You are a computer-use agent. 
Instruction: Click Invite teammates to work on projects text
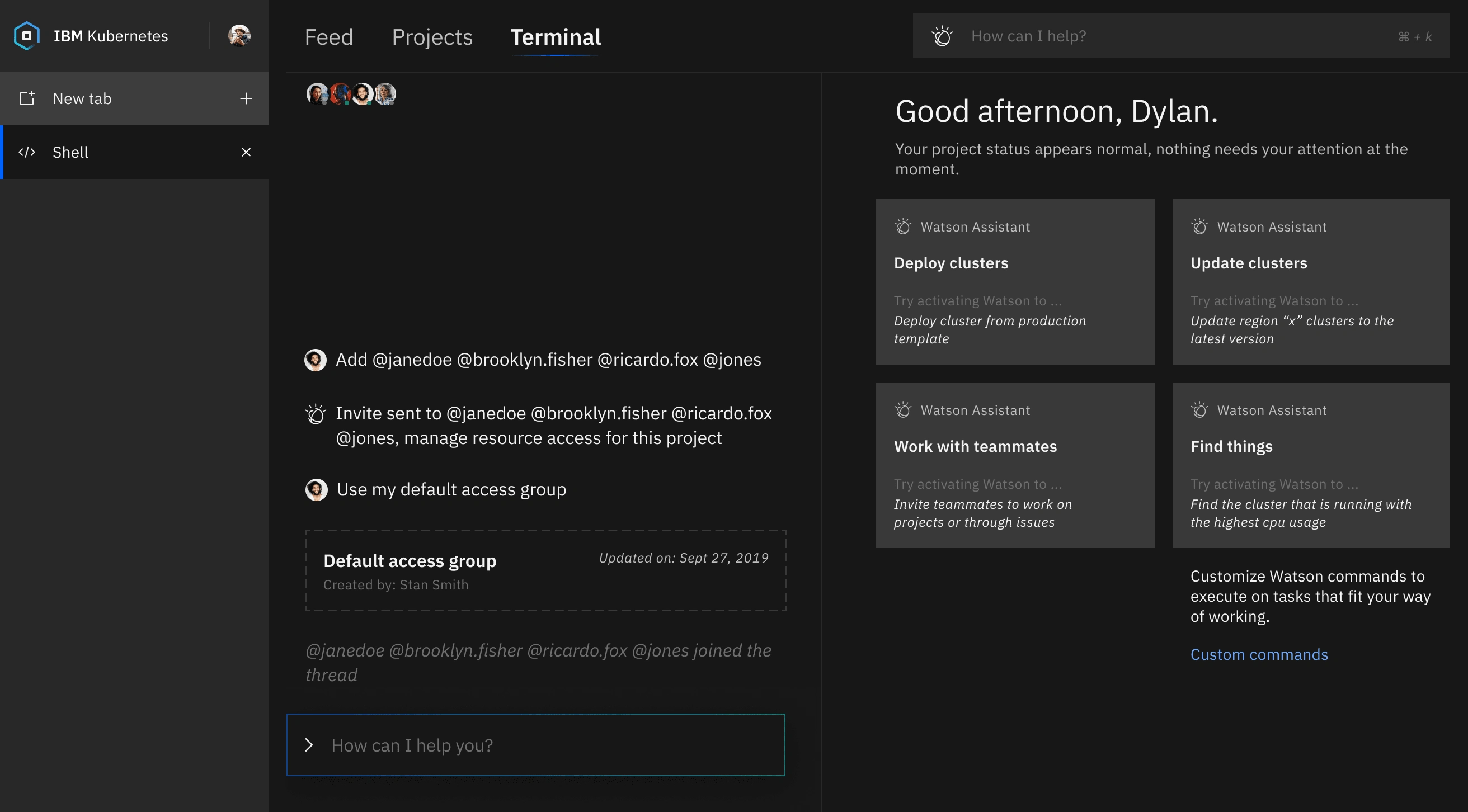(x=983, y=513)
